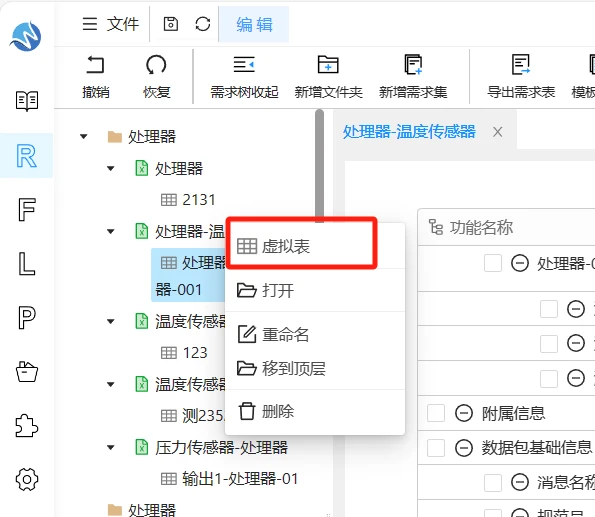This screenshot has height=517, width=595.
Task: Select tree item 2131
Action: click(x=199, y=200)
